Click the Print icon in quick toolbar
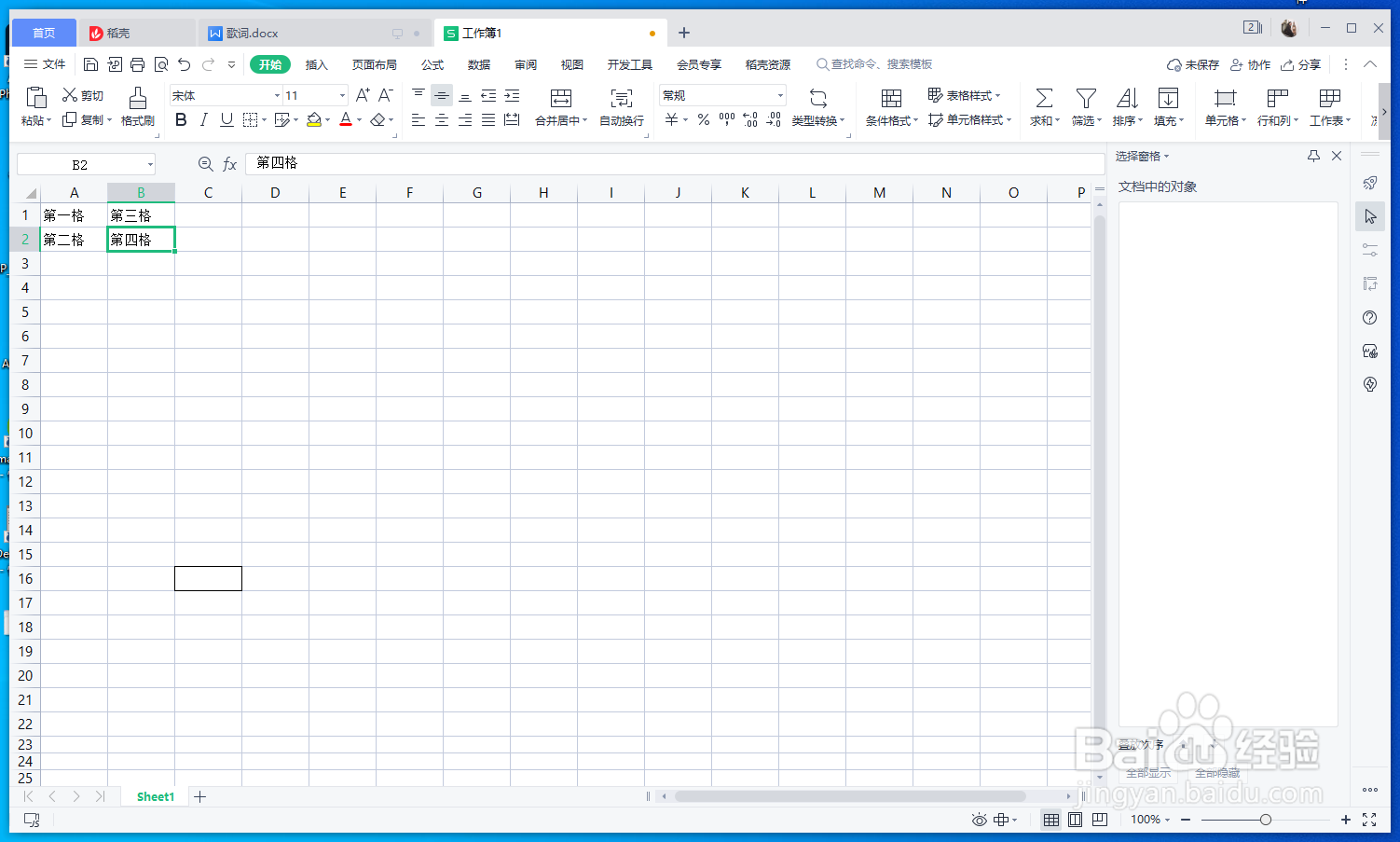 (x=138, y=64)
